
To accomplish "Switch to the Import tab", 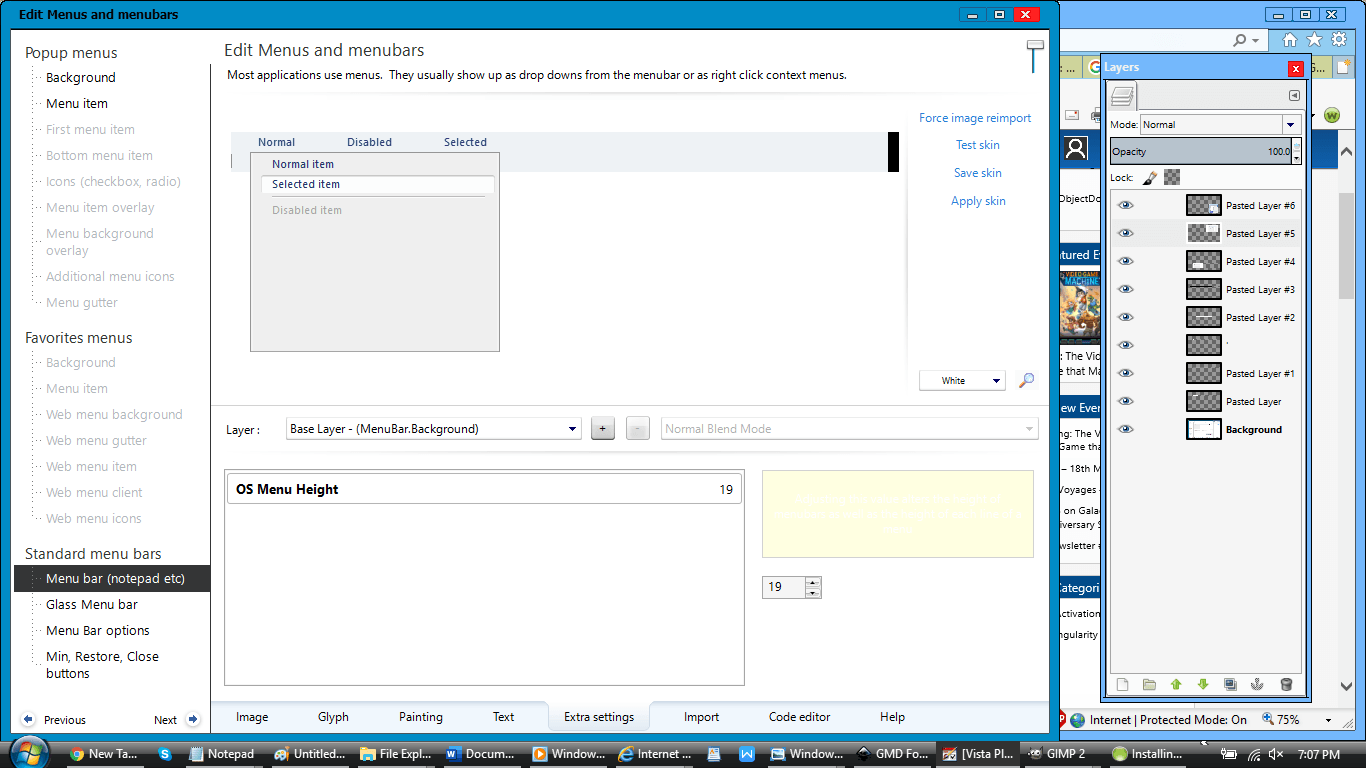I will 702,717.
